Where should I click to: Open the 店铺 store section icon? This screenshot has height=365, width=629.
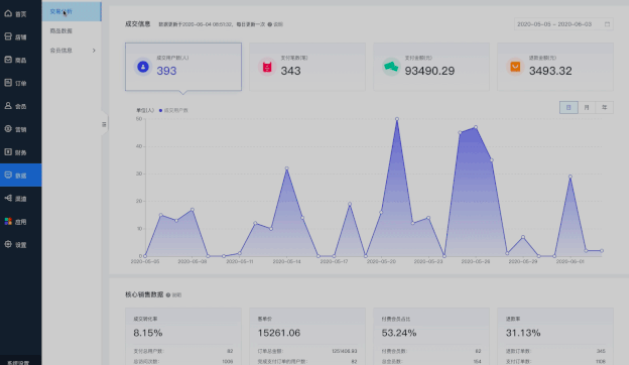pyautogui.click(x=8, y=36)
